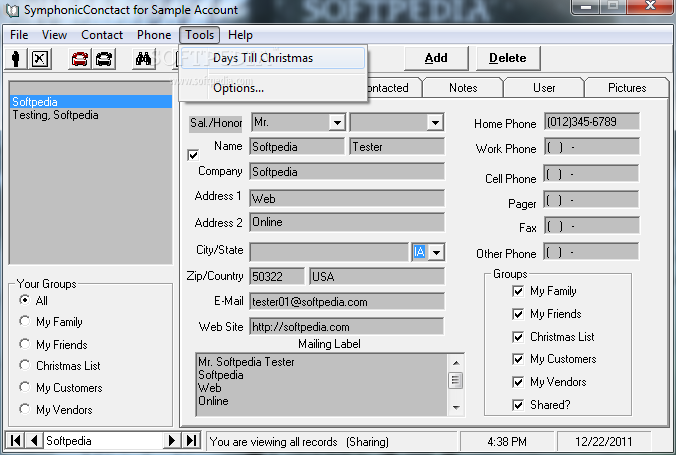Open the Mr. salutation dropdown

pyautogui.click(x=337, y=123)
